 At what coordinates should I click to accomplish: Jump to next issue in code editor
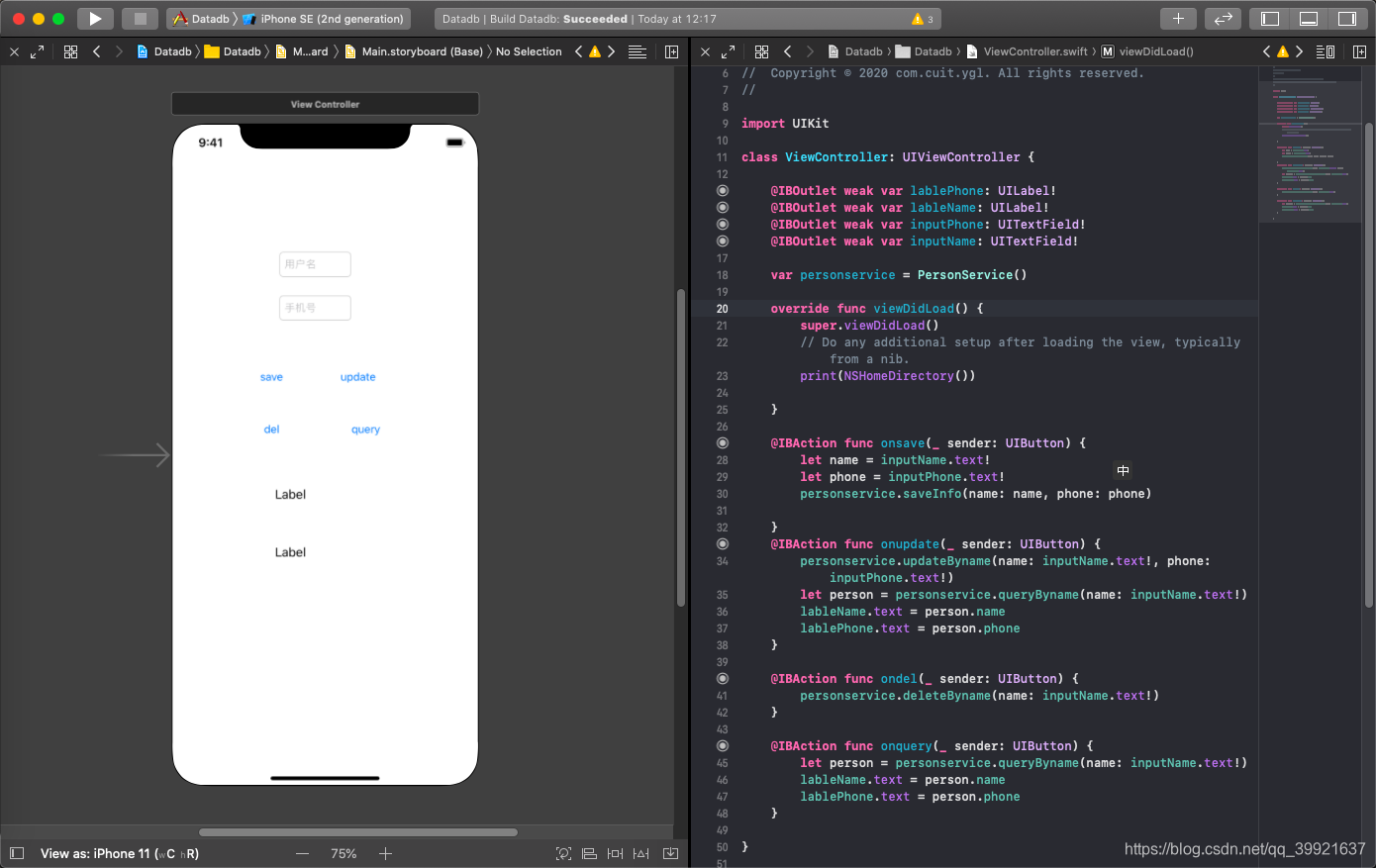point(1299,51)
